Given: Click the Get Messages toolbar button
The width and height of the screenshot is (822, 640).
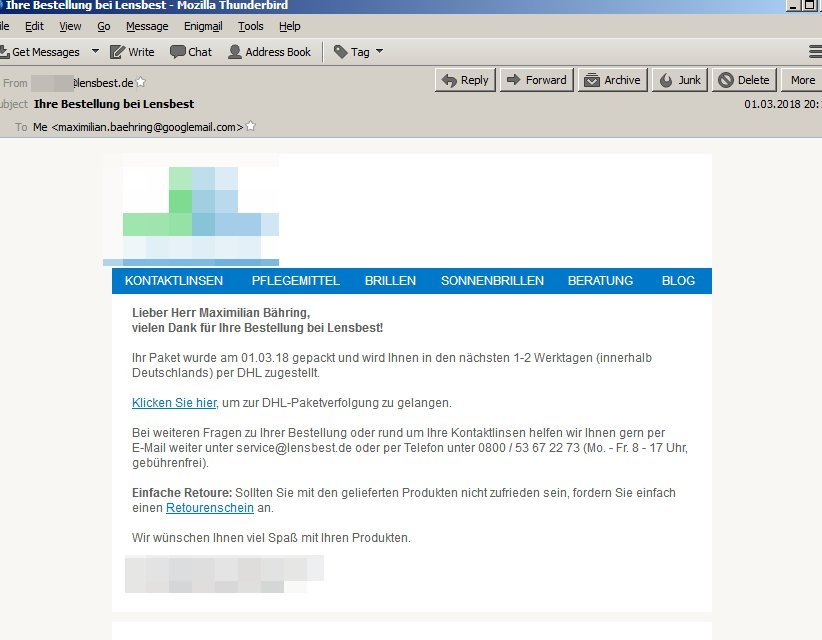Looking at the screenshot, I should tap(40, 52).
